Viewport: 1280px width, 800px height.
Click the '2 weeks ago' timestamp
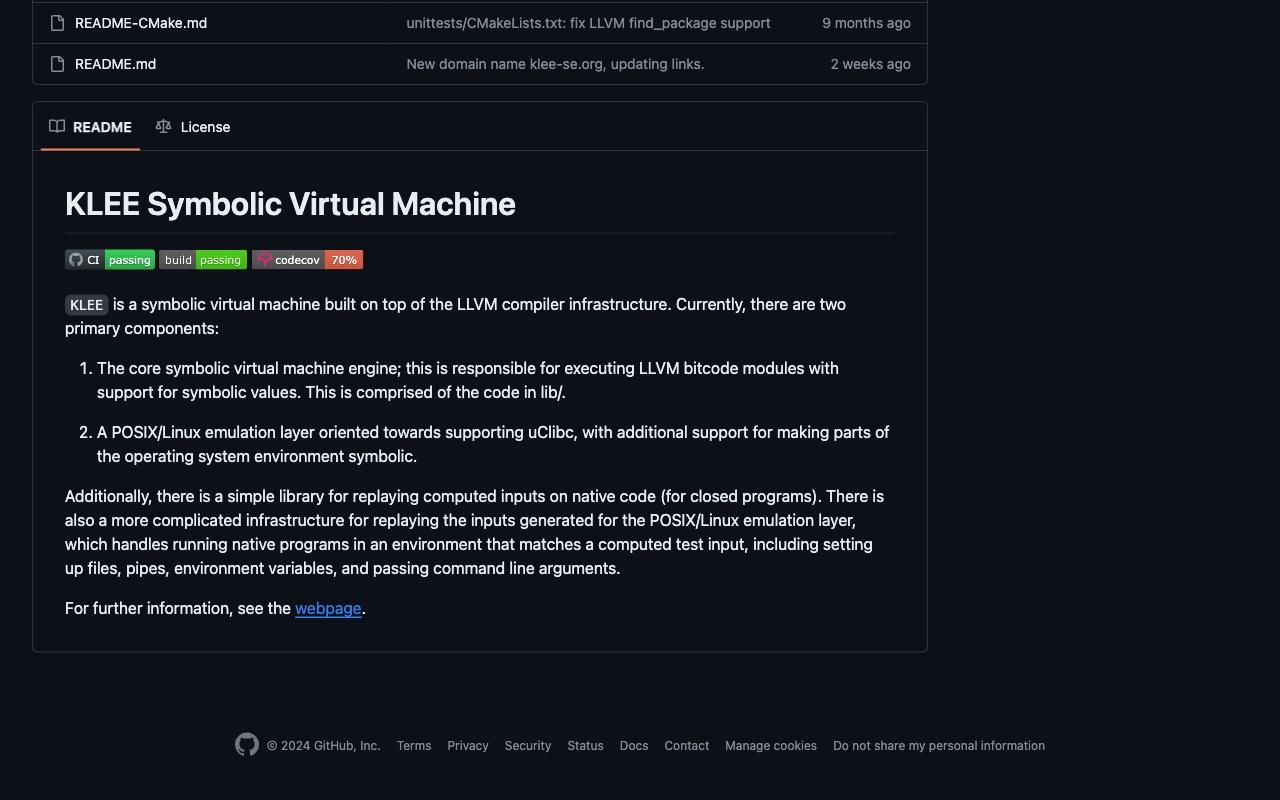(870, 64)
